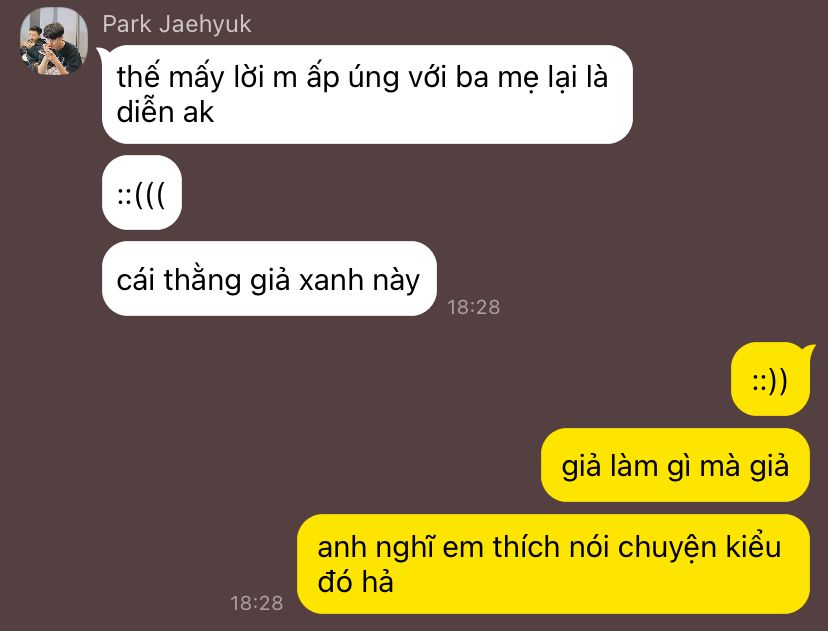828x631 pixels.
Task: Click the tail of the first white bubble
Action: (101, 52)
